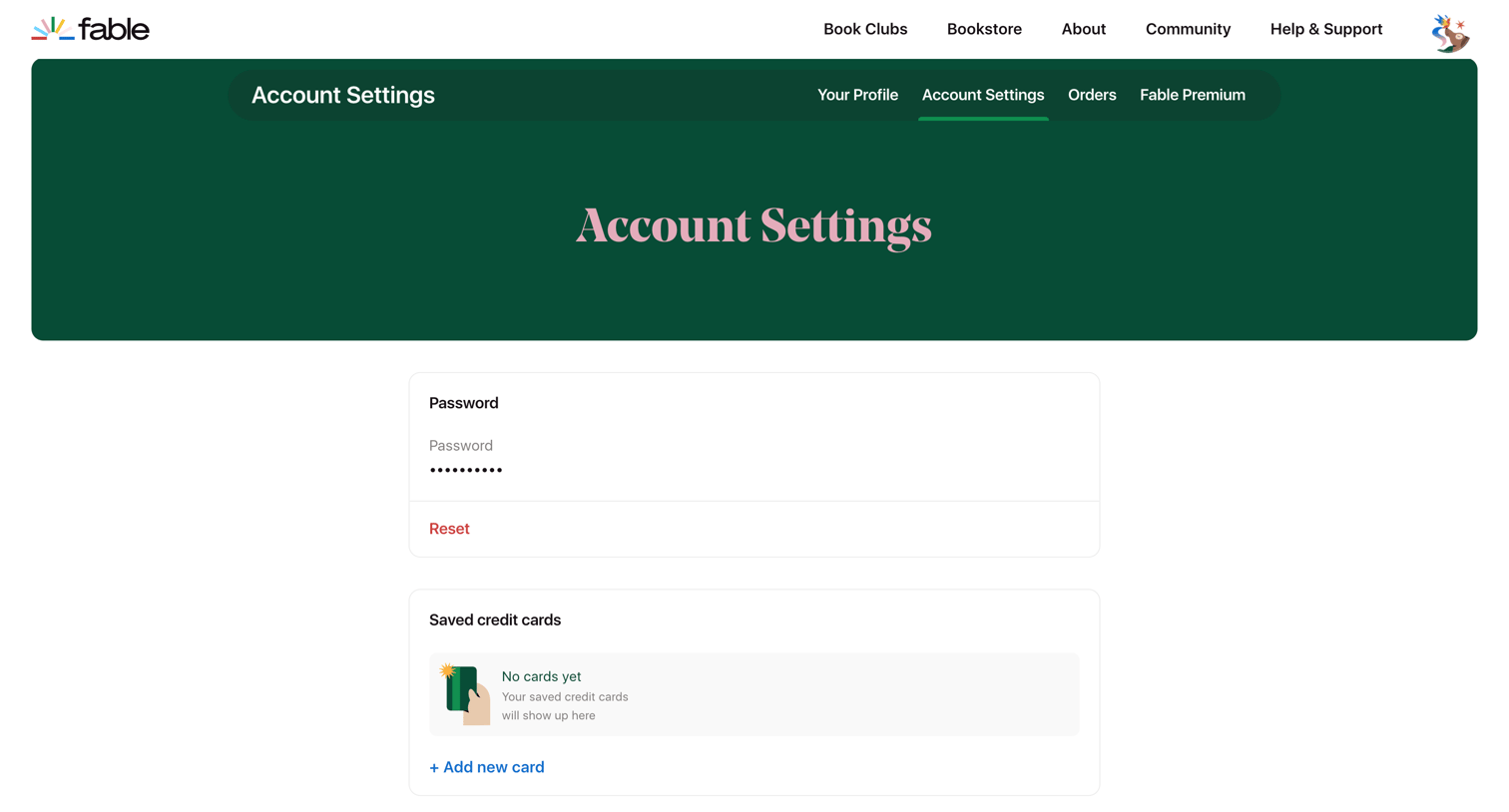
Task: Select the Account Settings tab
Action: coord(983,95)
